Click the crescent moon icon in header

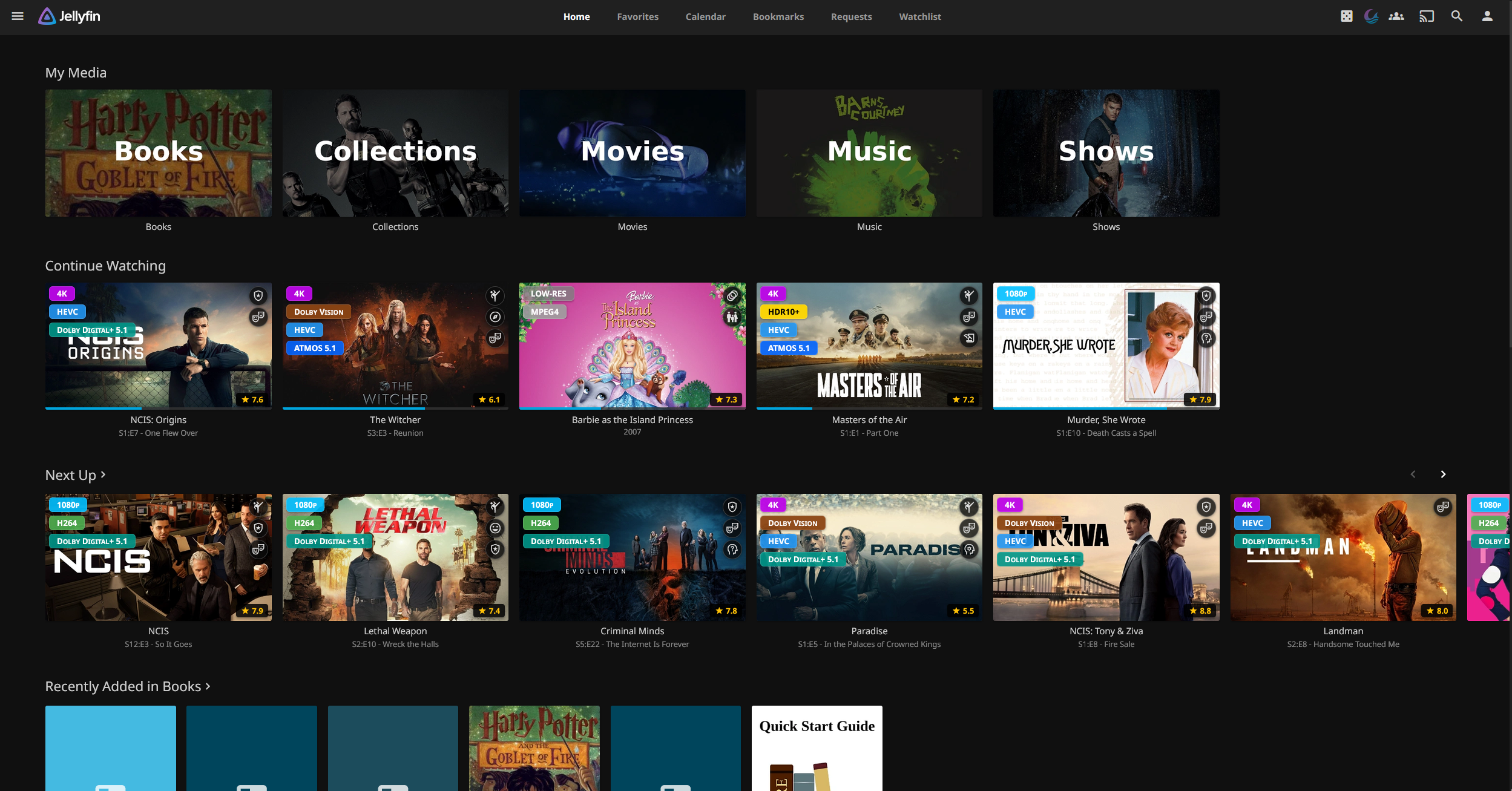(x=1371, y=16)
